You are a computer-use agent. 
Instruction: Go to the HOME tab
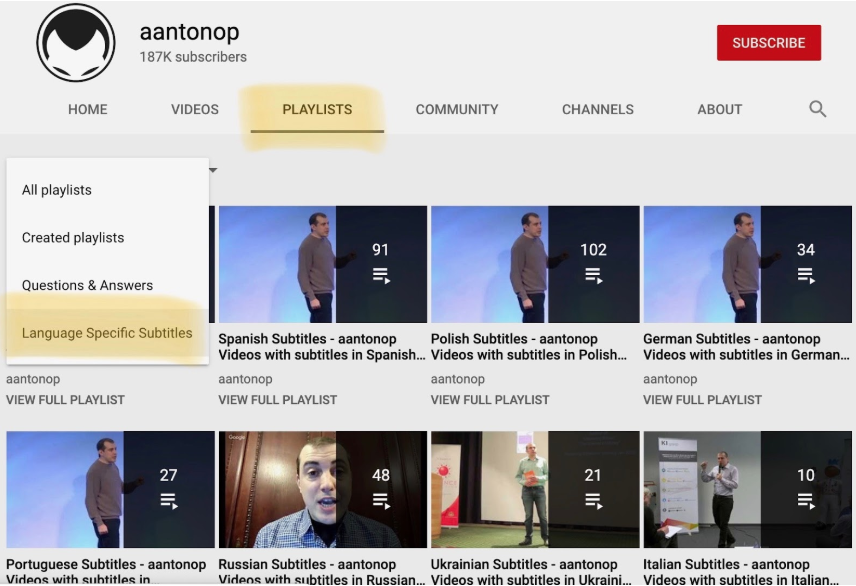[87, 109]
